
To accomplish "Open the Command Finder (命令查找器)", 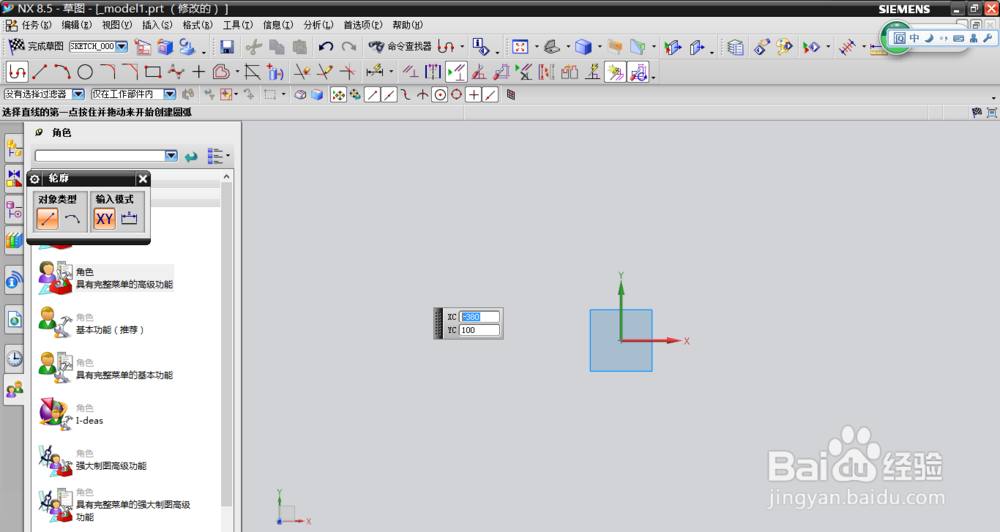I will click(401, 47).
